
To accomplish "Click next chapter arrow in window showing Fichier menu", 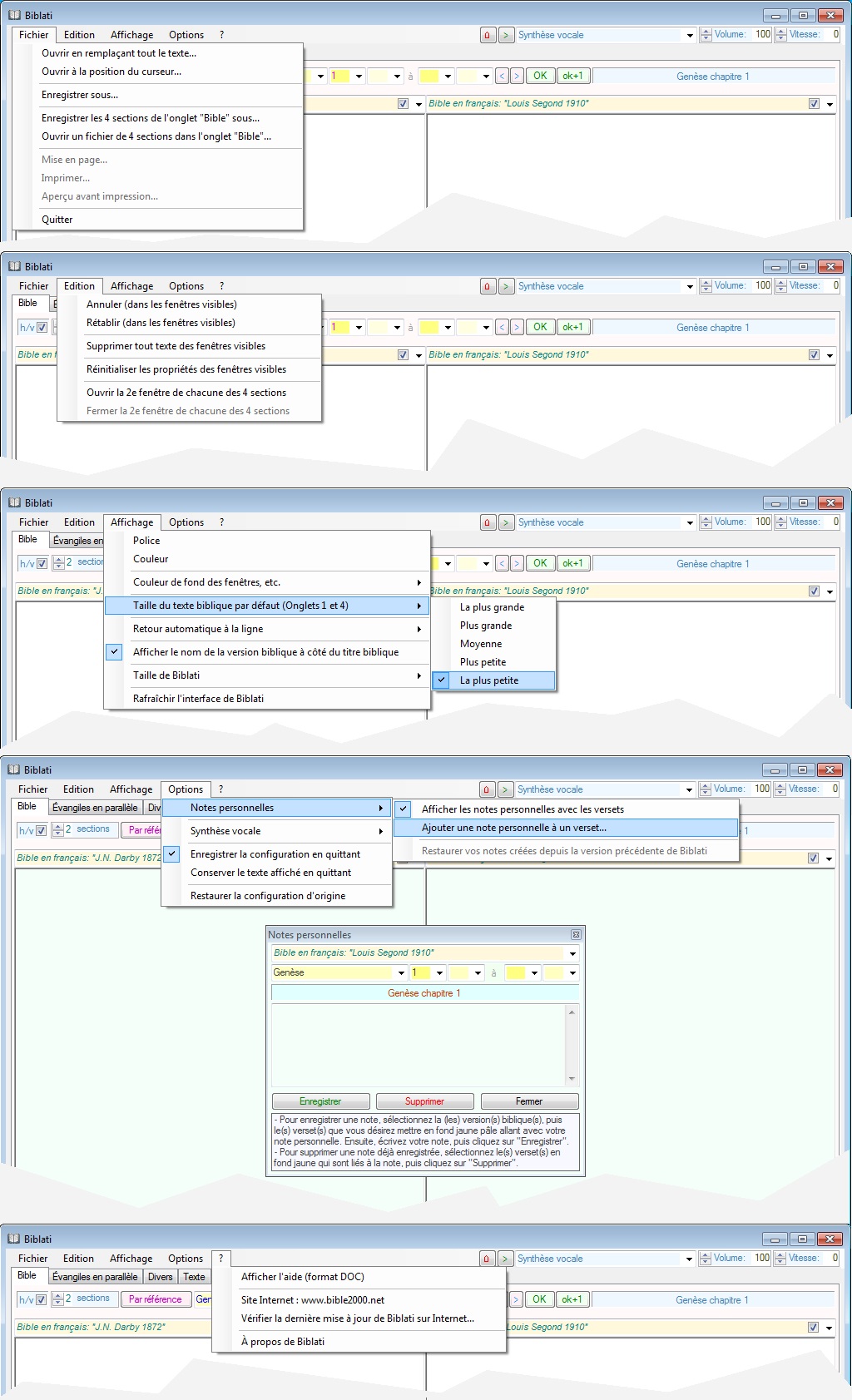I will pyautogui.click(x=517, y=77).
